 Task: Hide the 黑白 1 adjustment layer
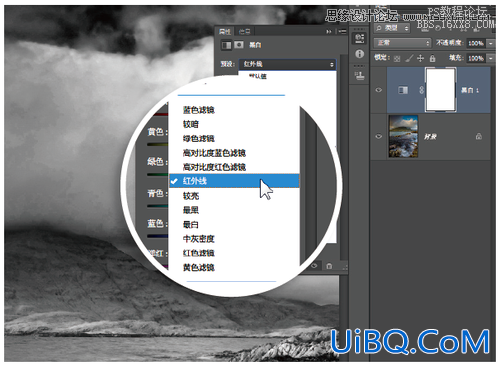pos(379,90)
